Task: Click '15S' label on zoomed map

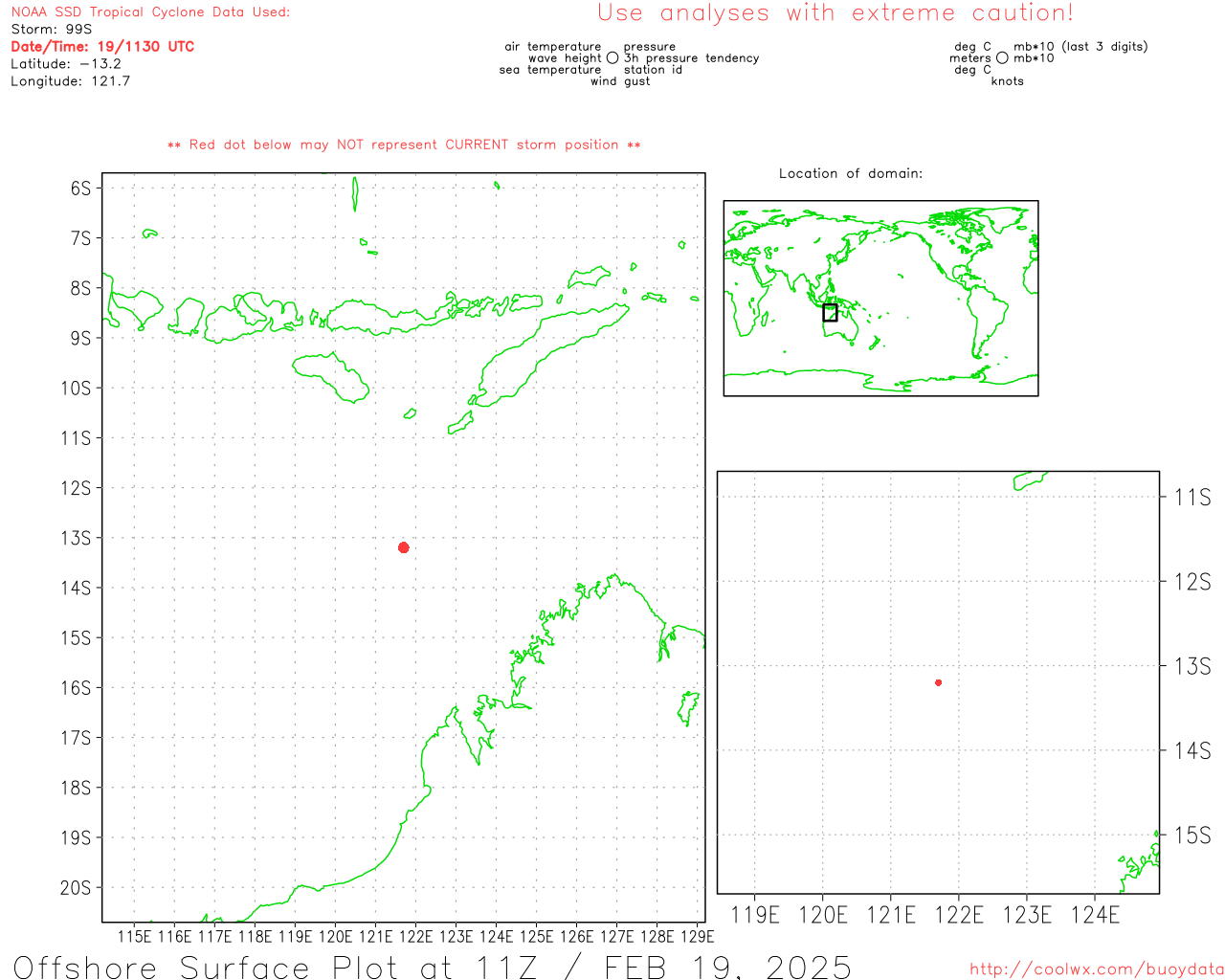Action: (1192, 835)
